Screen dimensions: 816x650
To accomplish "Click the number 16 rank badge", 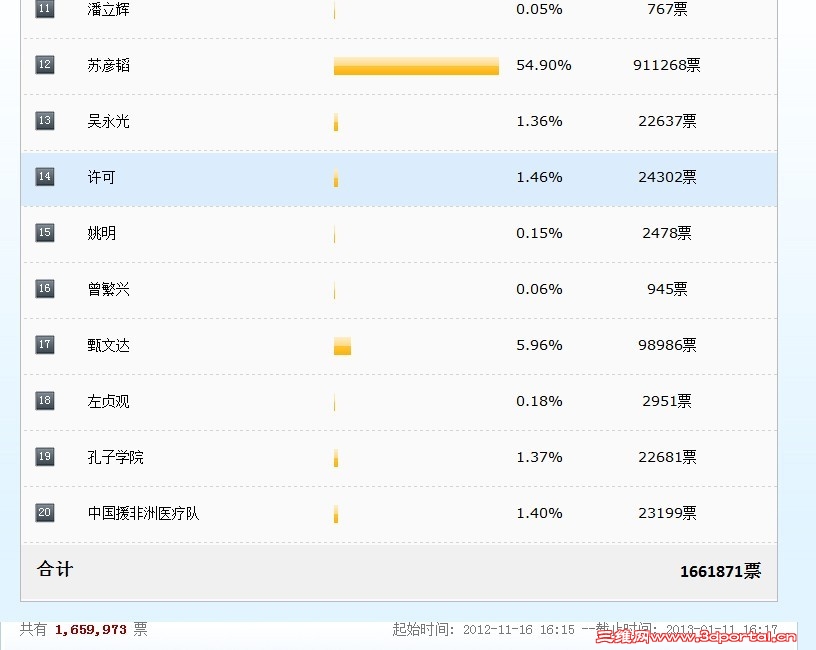I will pyautogui.click(x=45, y=289).
